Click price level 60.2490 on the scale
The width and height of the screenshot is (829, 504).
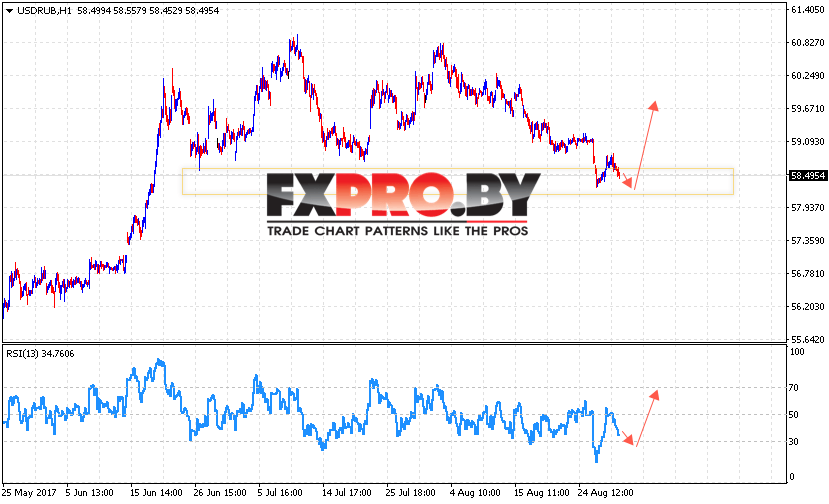pyautogui.click(x=807, y=76)
